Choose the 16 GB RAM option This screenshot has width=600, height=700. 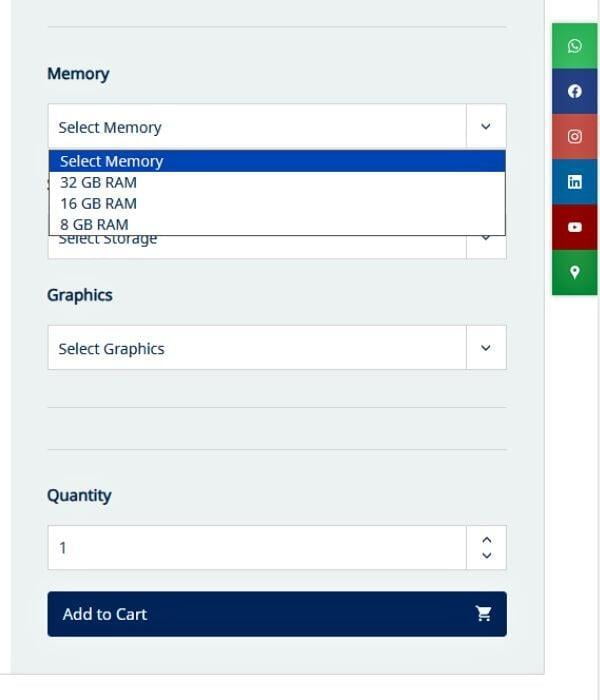click(x=98, y=203)
